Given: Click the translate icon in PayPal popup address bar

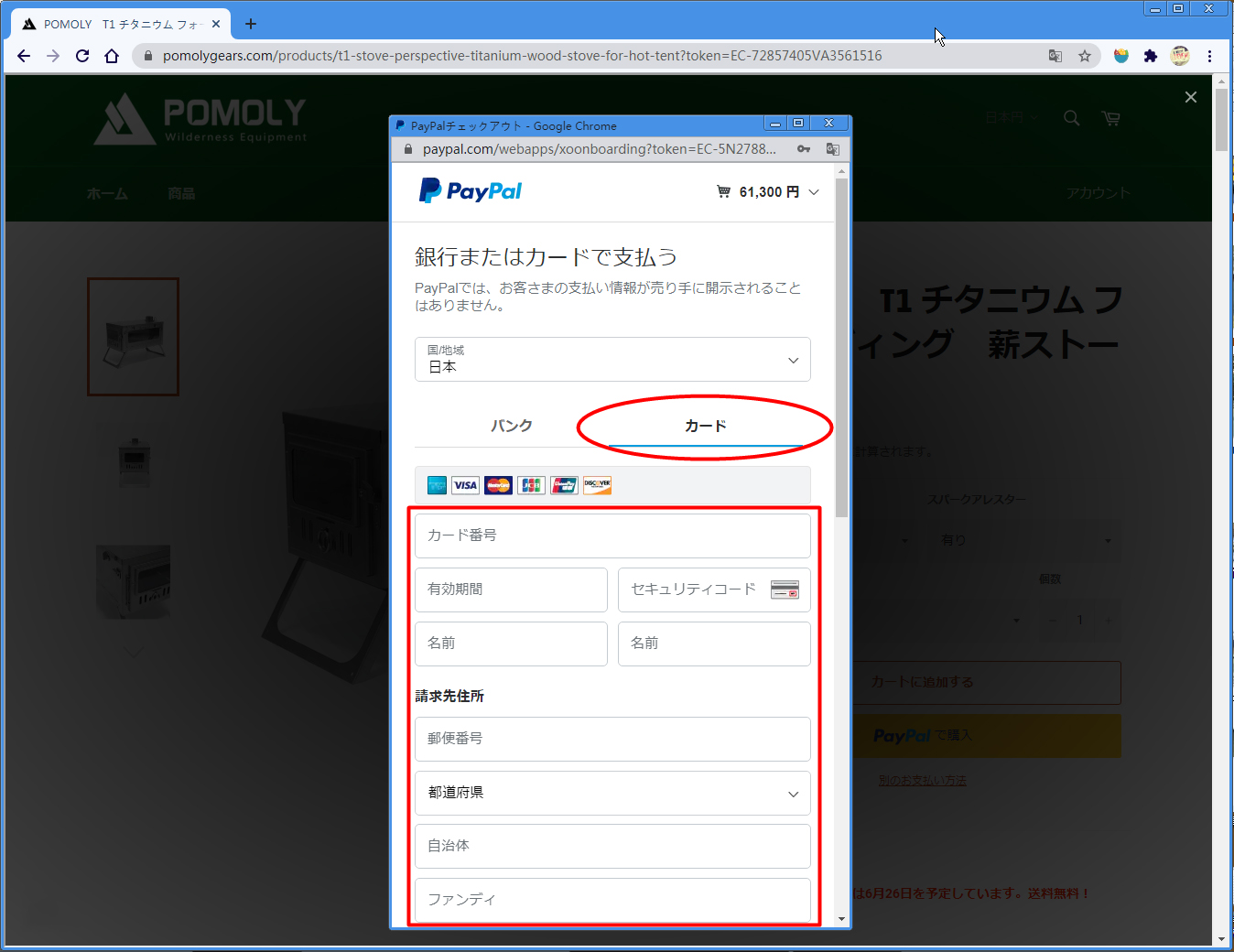Looking at the screenshot, I should (833, 148).
